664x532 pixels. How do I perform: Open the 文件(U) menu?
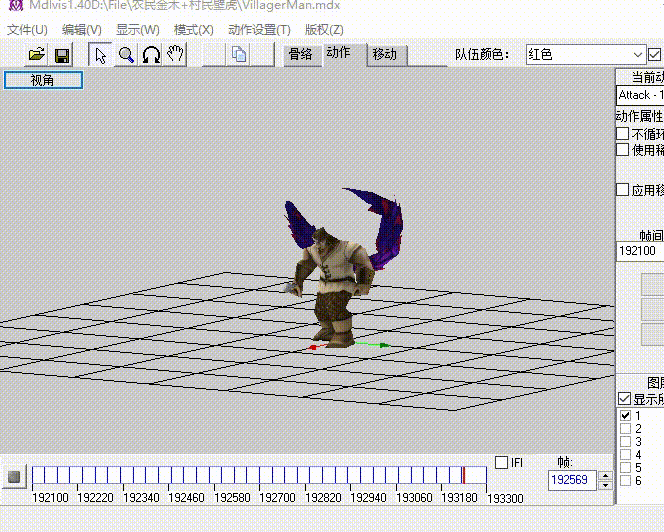tap(27, 30)
